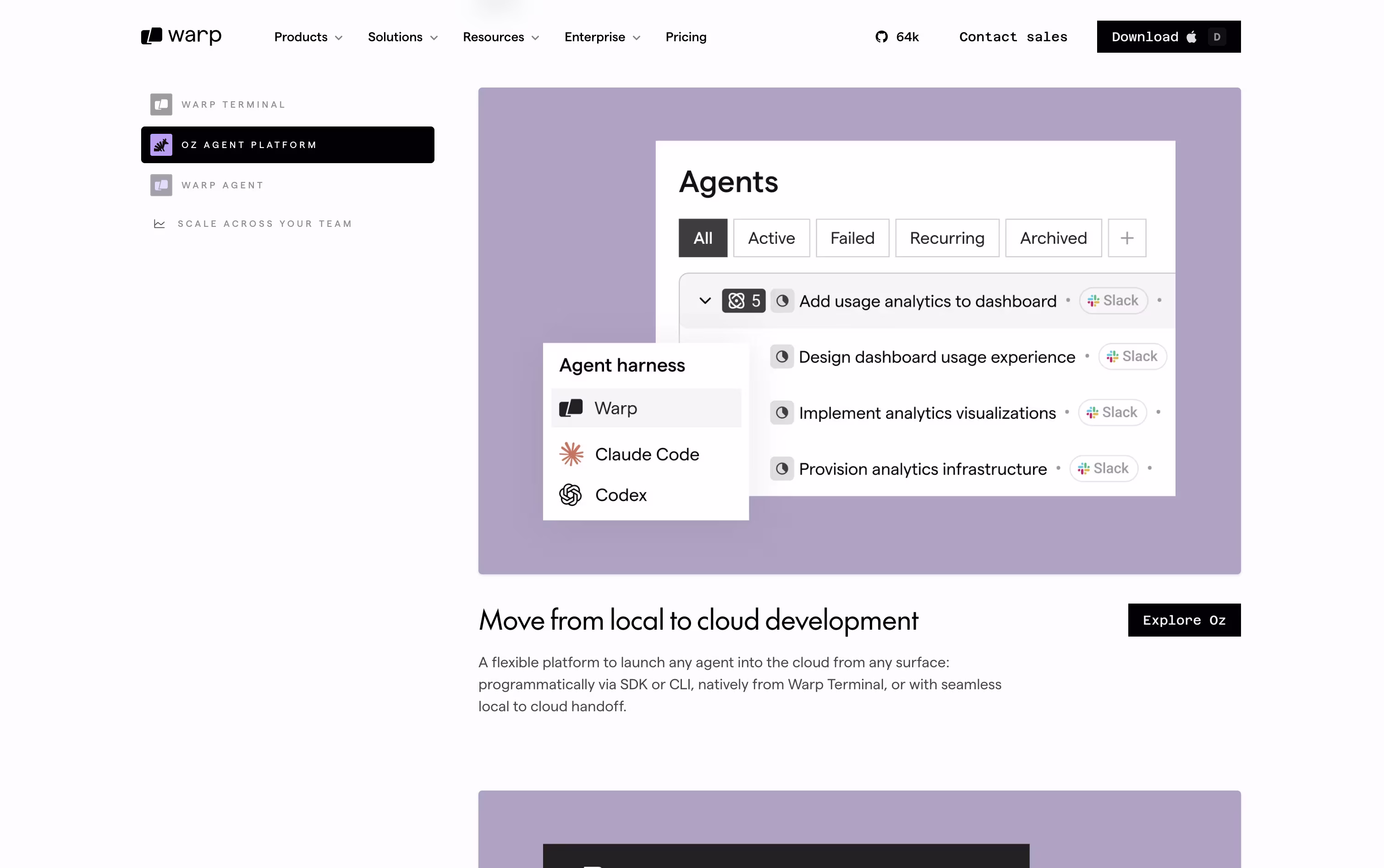Click the Warp logo in header
The height and width of the screenshot is (868, 1384).
(181, 36)
